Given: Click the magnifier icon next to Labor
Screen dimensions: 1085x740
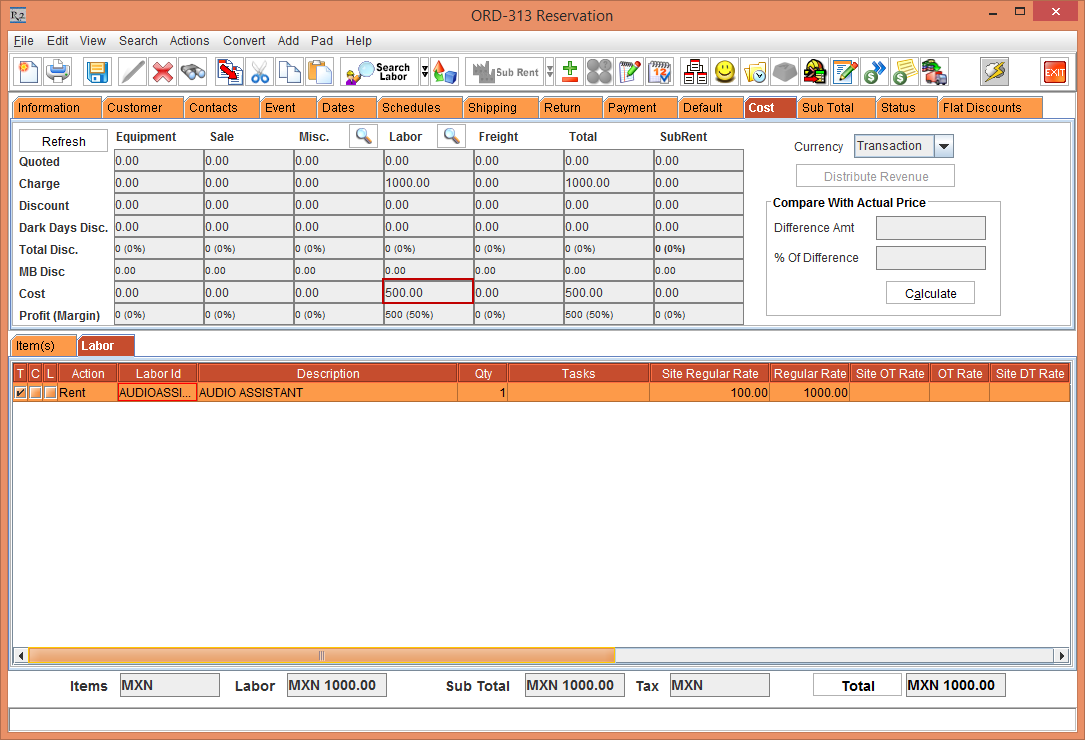Looking at the screenshot, I should pyautogui.click(x=453, y=136).
